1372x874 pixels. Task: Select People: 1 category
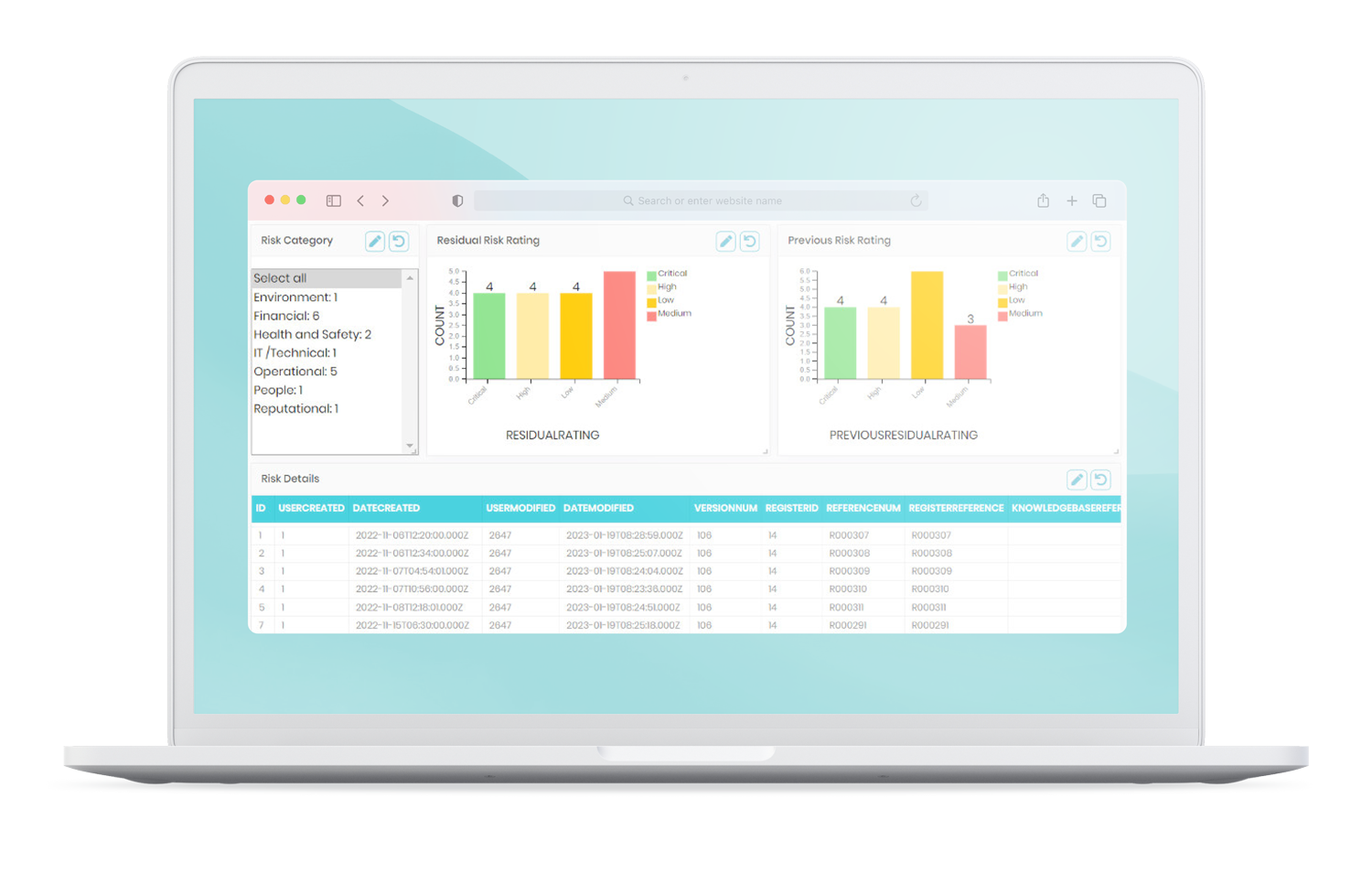[327, 390]
